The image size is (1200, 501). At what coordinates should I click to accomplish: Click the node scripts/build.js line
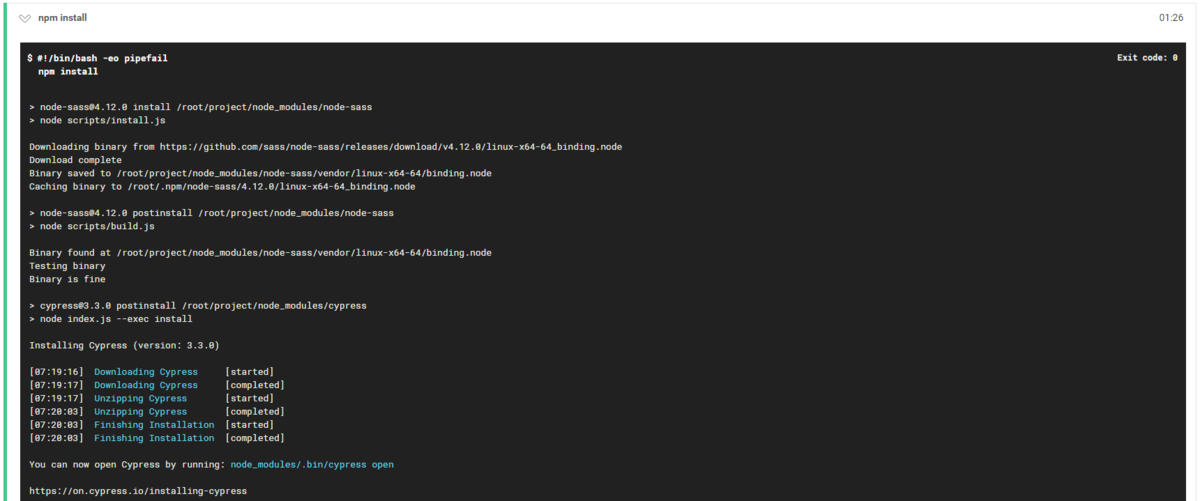point(92,226)
